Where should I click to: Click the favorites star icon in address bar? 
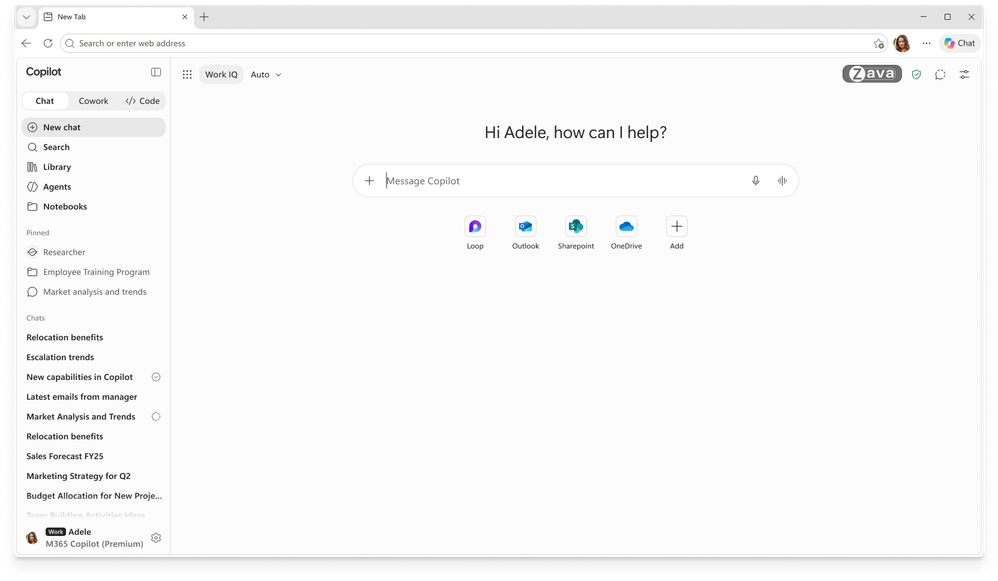tap(879, 43)
